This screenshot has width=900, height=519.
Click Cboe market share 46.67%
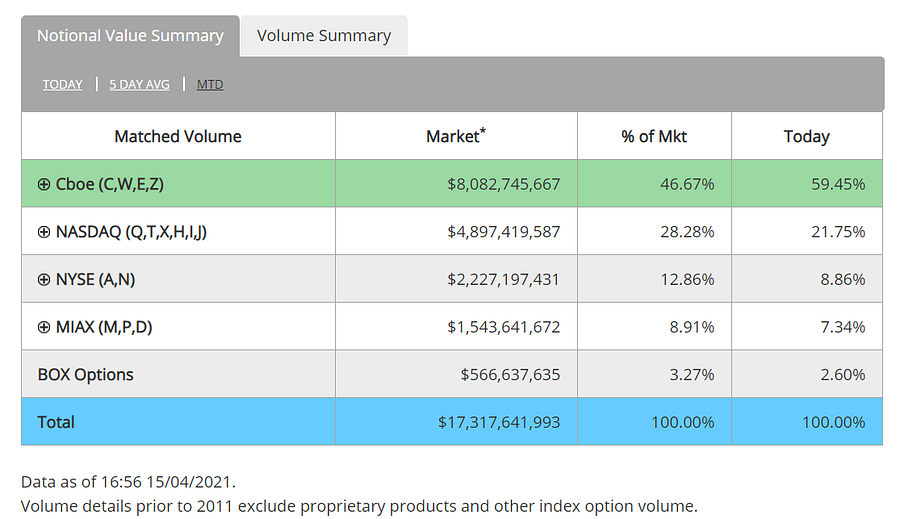point(687,184)
